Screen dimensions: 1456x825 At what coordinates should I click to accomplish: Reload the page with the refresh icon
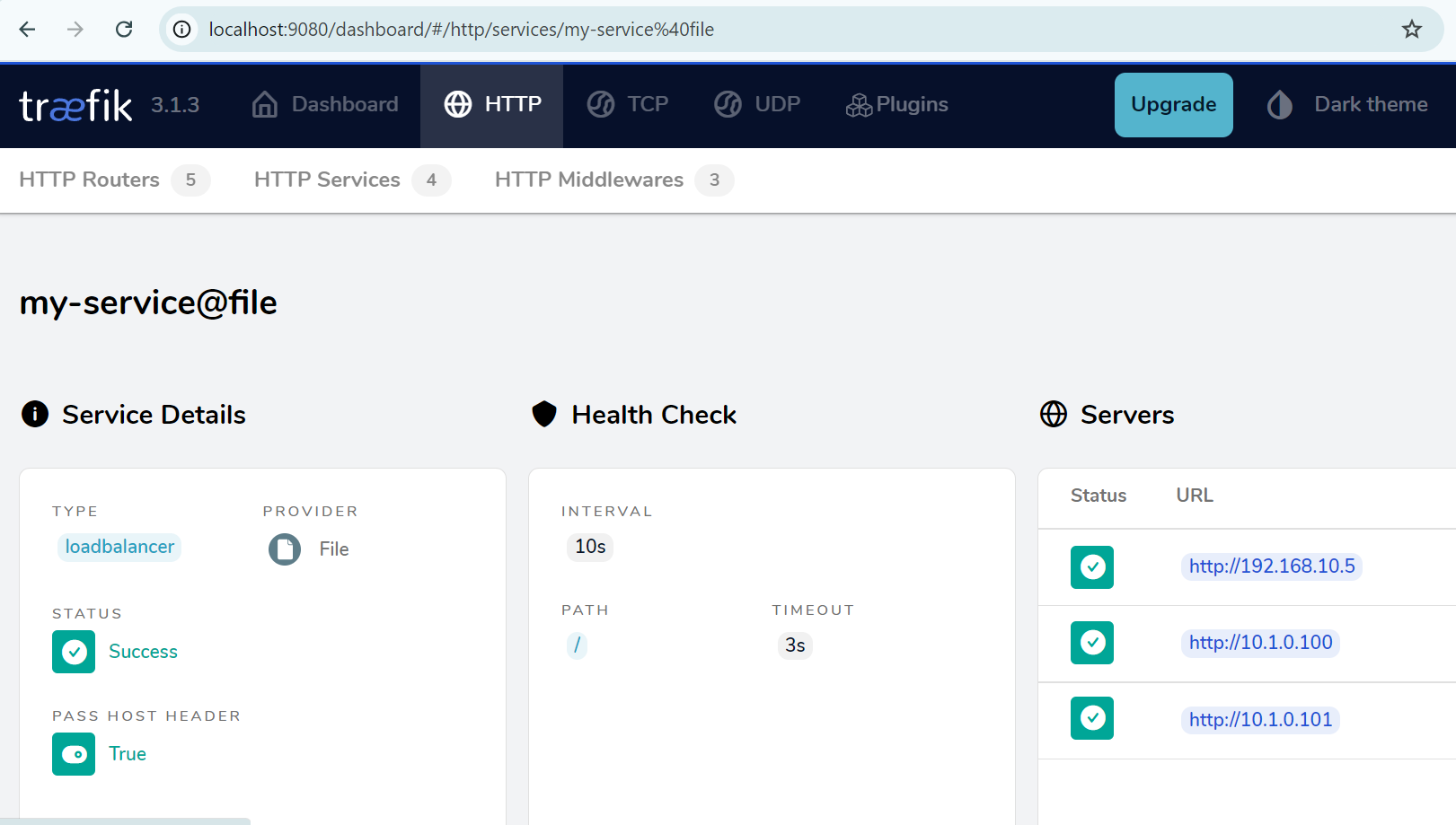124,30
